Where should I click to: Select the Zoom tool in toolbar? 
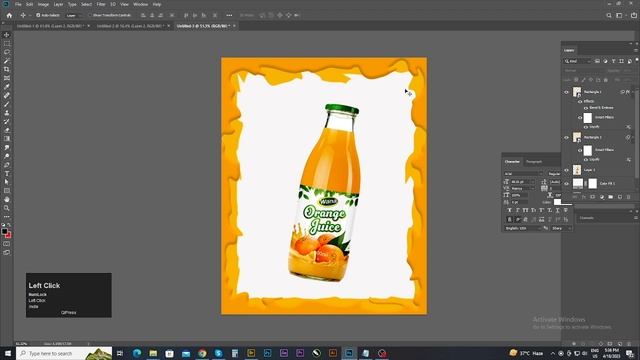coord(7,208)
